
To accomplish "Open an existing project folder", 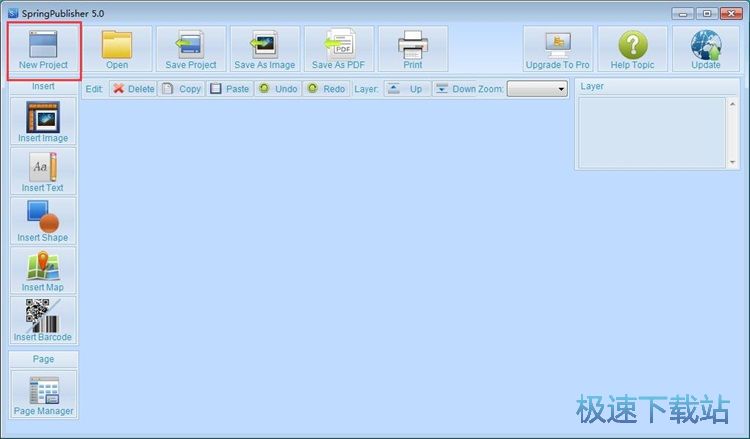I will point(117,49).
